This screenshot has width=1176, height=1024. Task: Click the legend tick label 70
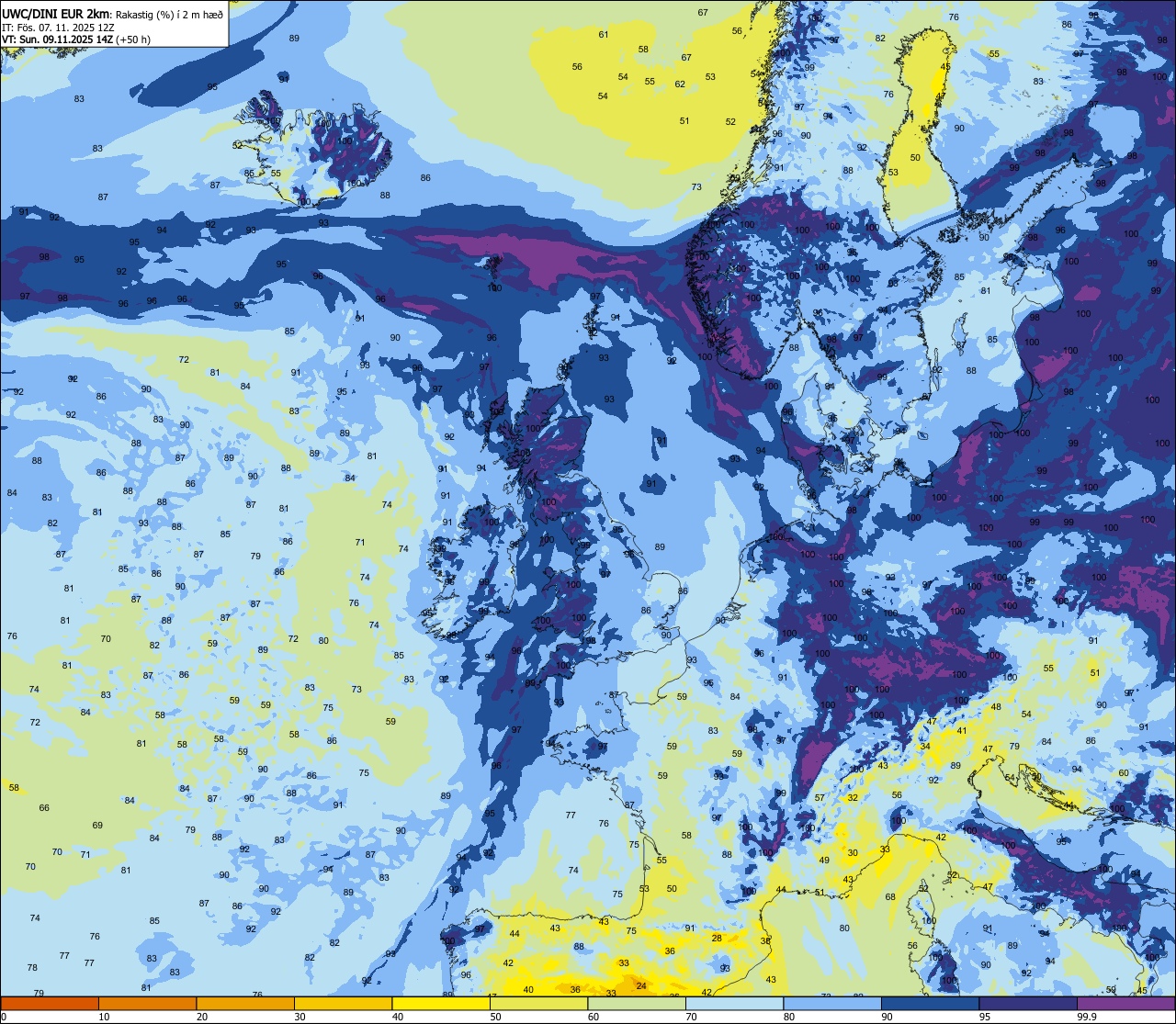click(691, 1017)
